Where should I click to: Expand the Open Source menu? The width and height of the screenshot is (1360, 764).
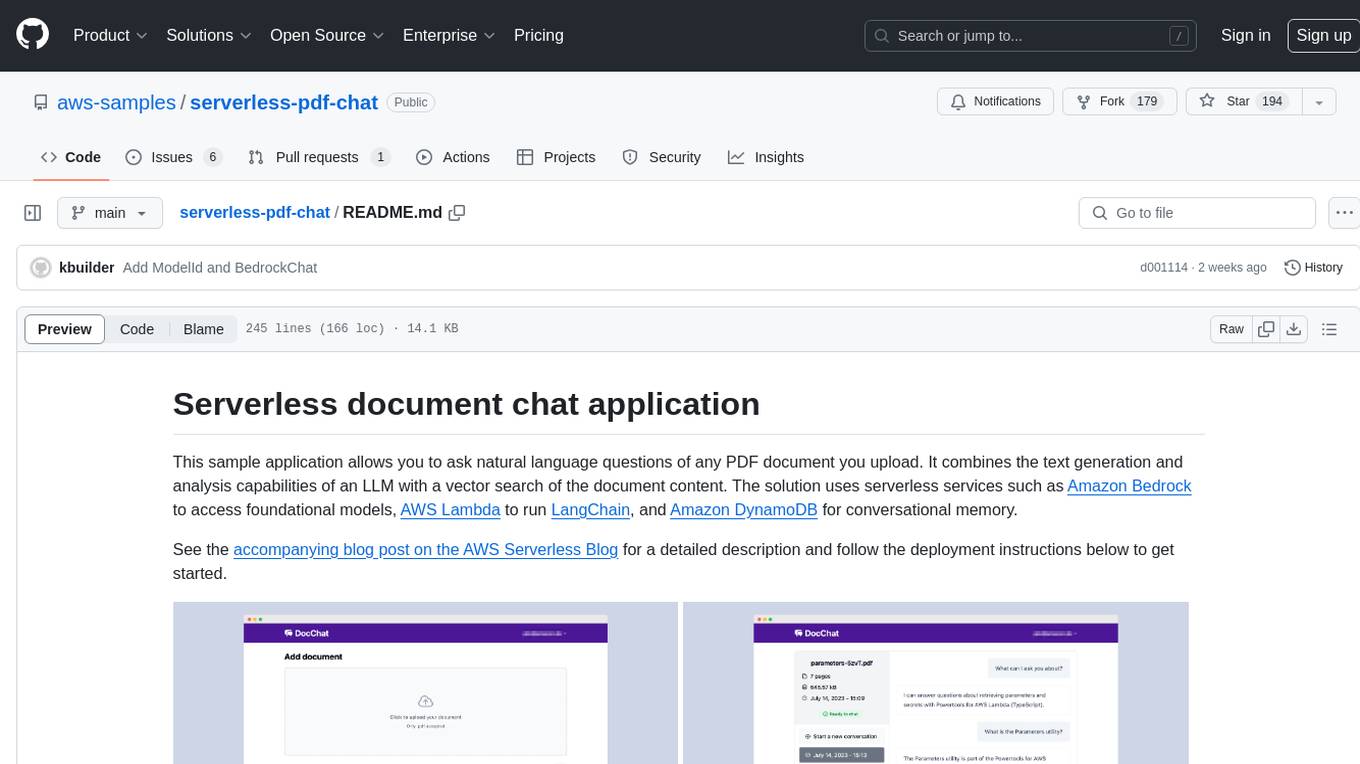(327, 35)
